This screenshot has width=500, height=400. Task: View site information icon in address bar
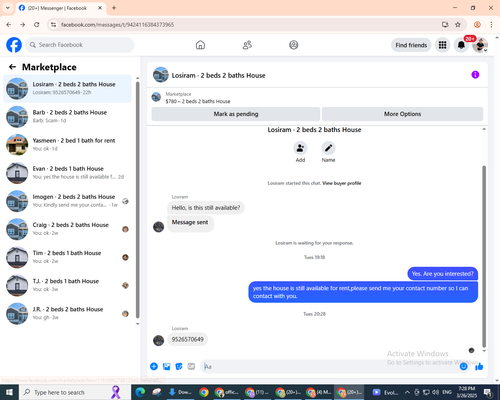pos(53,25)
